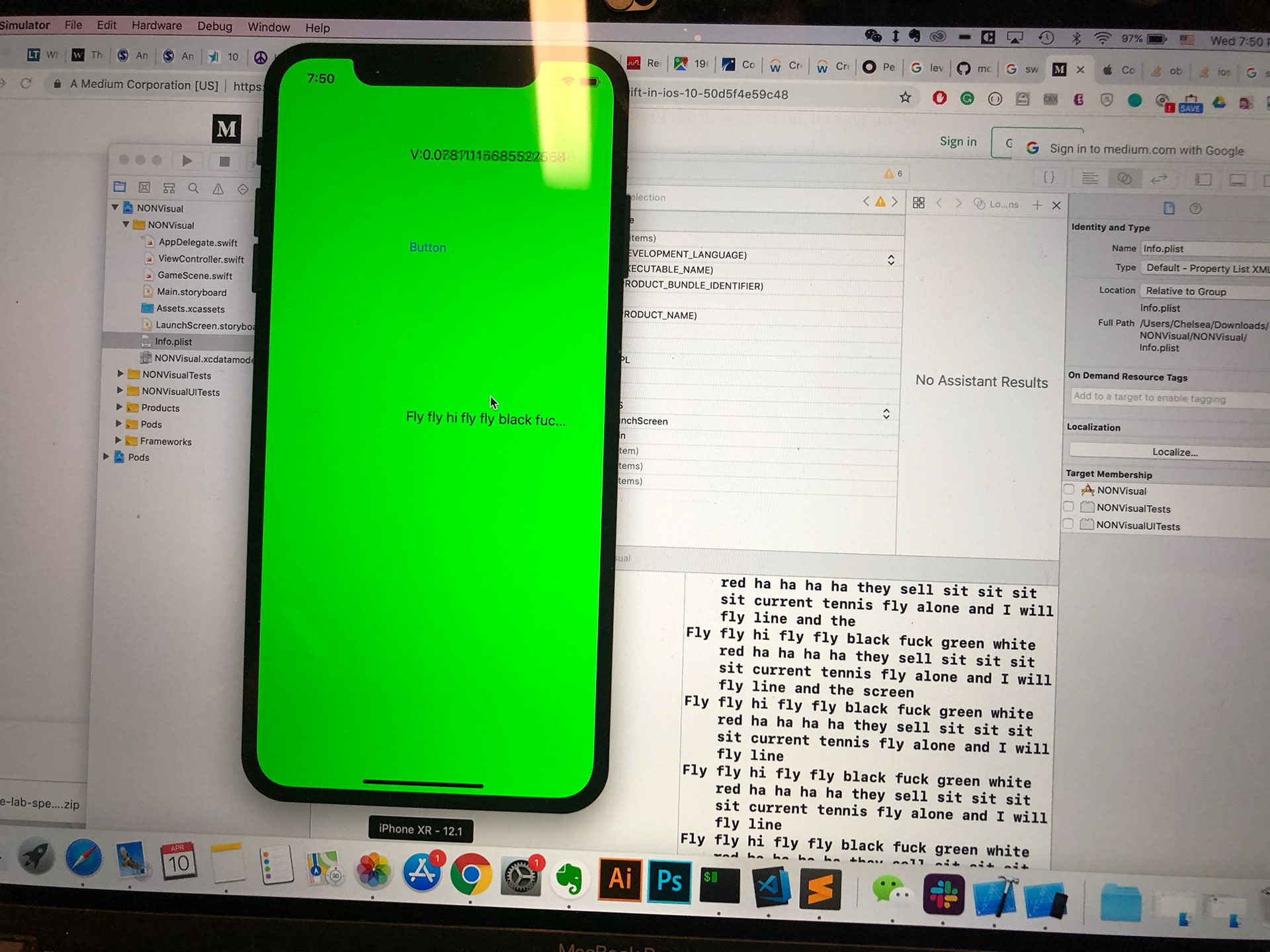Click the Medium M logo
The height and width of the screenshot is (952, 1270).
[x=226, y=128]
